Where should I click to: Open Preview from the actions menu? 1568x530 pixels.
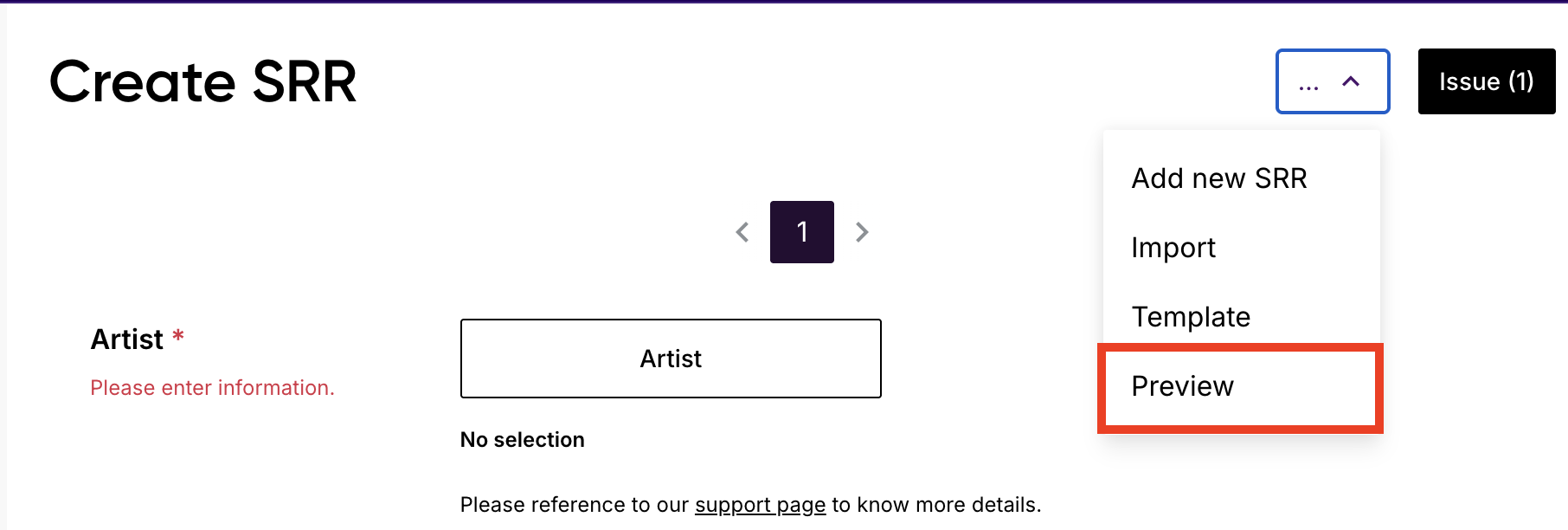click(x=1182, y=386)
